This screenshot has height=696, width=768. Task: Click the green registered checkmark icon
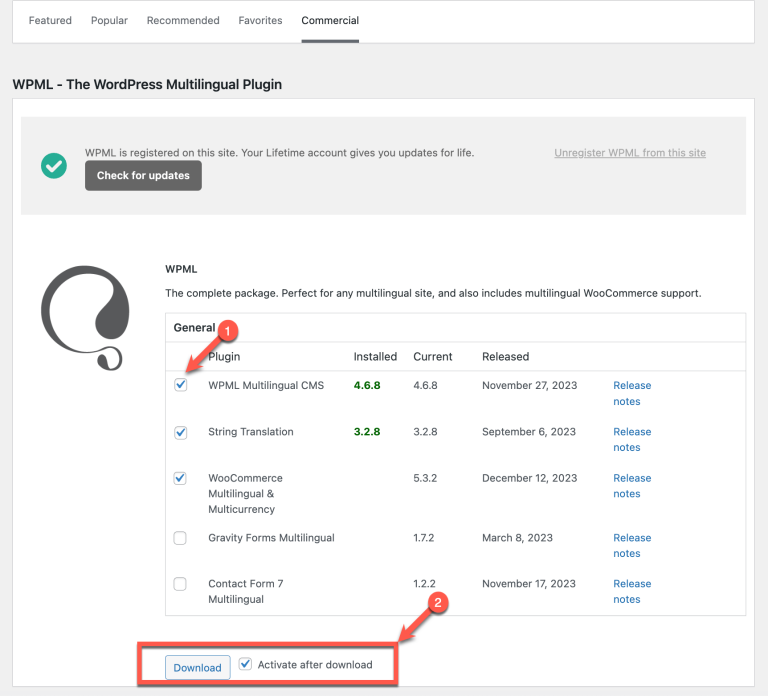(x=54, y=166)
